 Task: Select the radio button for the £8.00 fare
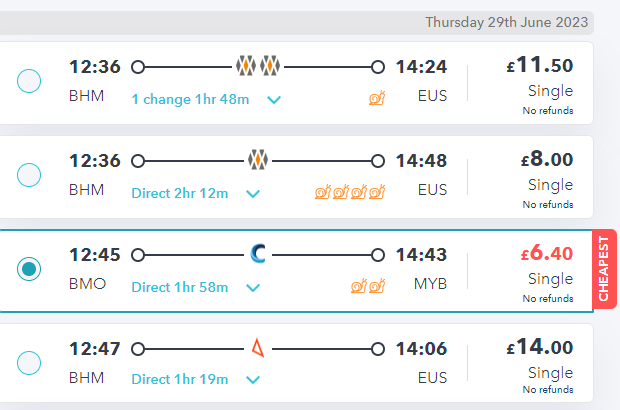(x=29, y=175)
